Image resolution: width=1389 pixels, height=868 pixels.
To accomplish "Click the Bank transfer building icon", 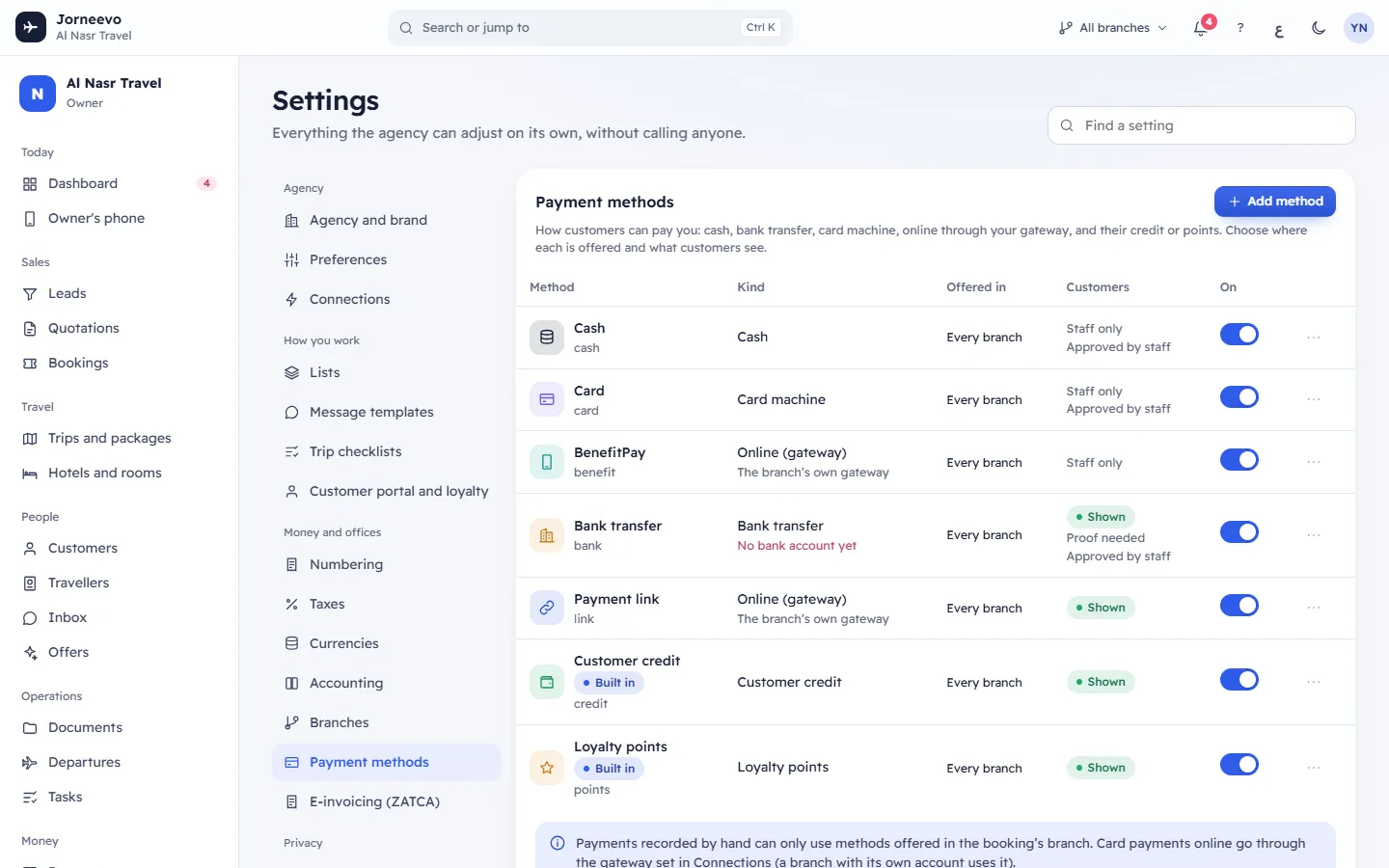I will click(x=547, y=535).
